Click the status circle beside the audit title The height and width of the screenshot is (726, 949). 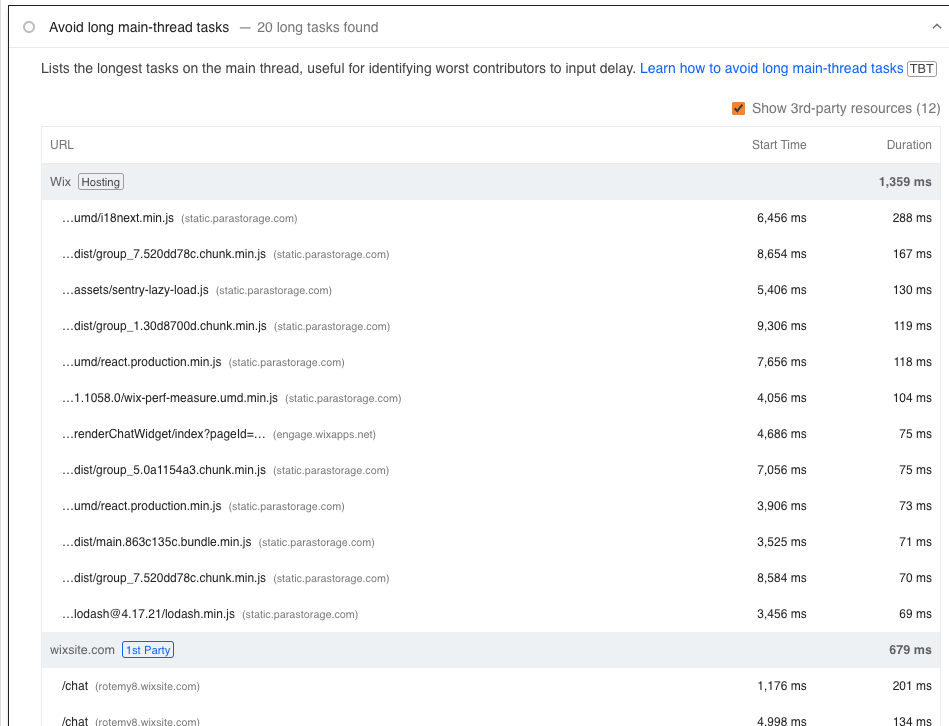click(28, 26)
